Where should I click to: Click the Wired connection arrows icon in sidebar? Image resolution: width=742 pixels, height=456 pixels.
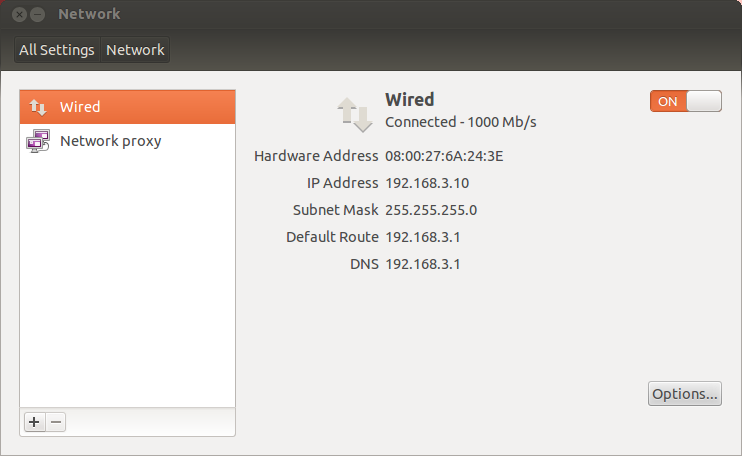click(x=38, y=107)
